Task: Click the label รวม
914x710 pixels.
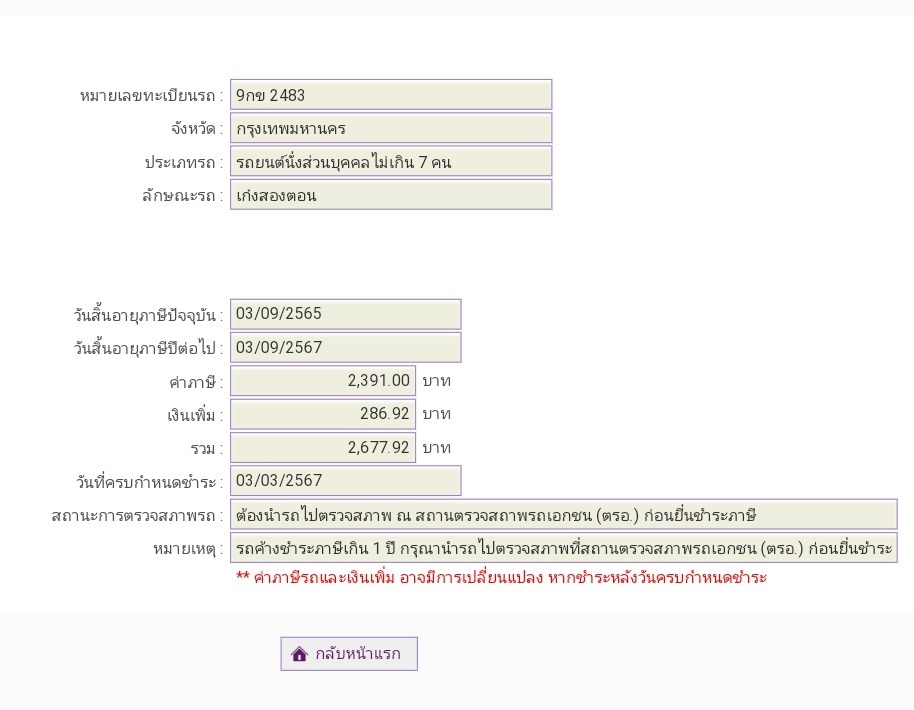Action: point(206,449)
